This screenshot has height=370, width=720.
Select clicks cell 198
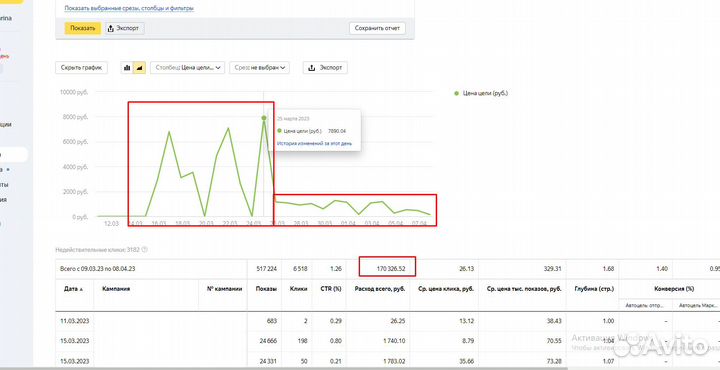point(303,341)
